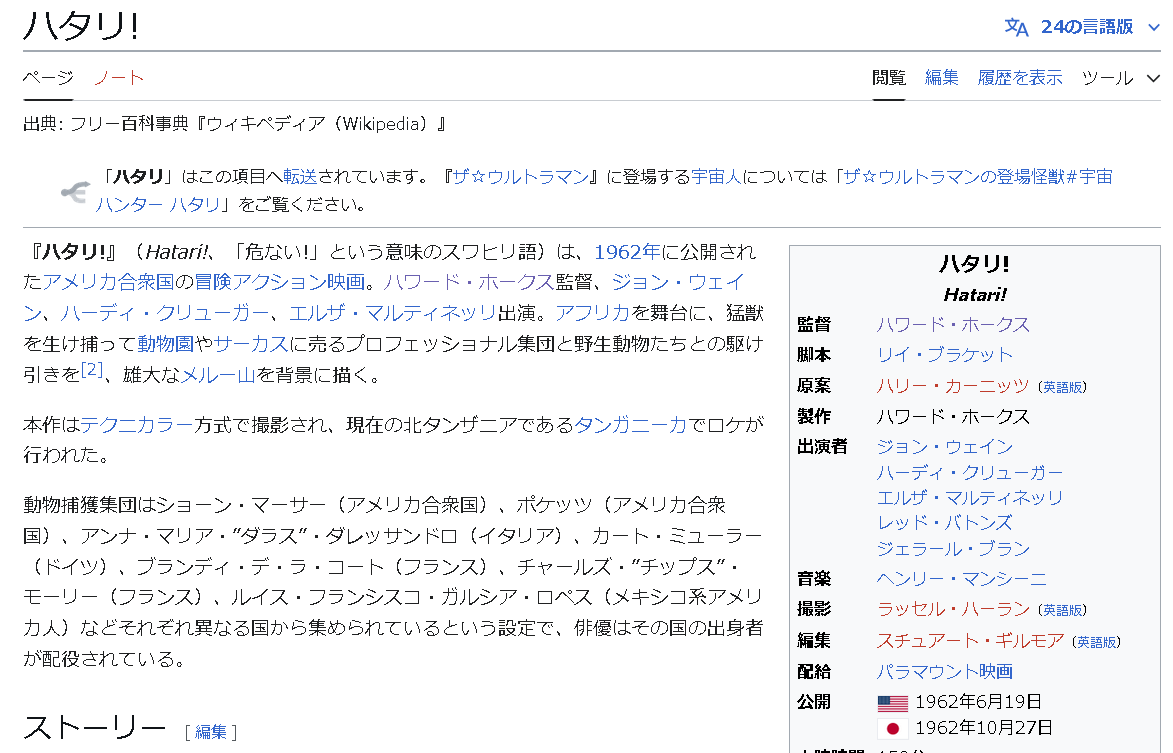1173x753 pixels.
Task: Open アメリカ合衆国 link in intro
Action: tap(108, 282)
